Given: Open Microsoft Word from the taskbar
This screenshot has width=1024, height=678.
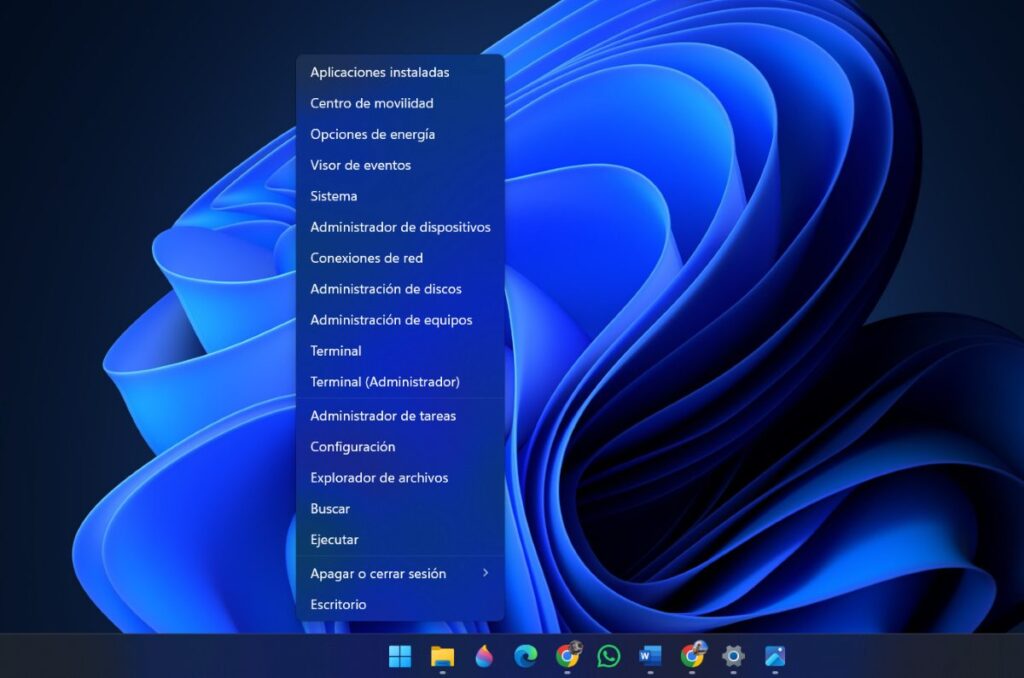Looking at the screenshot, I should [x=652, y=657].
